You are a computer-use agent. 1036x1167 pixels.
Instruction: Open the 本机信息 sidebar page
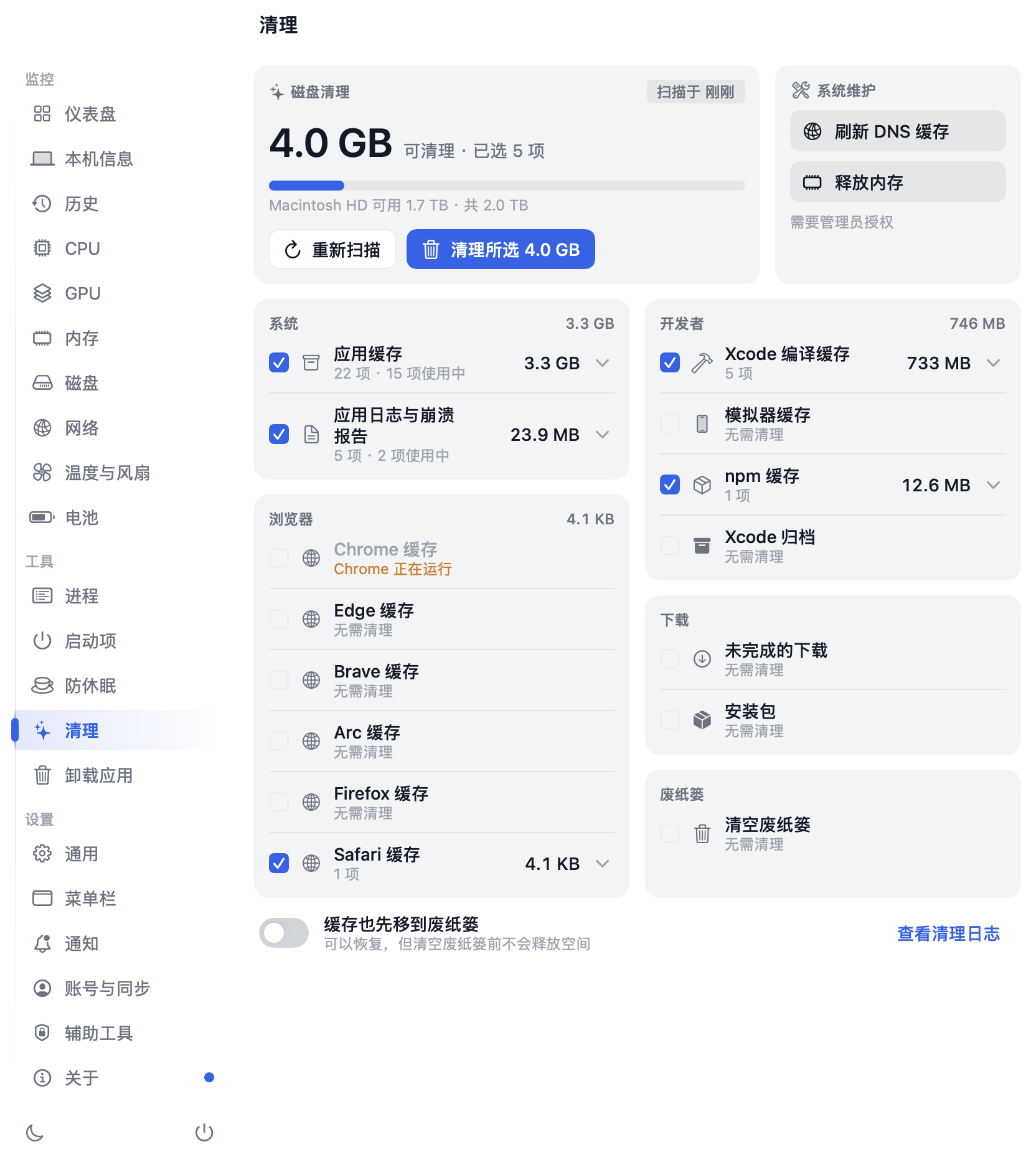pos(116,159)
